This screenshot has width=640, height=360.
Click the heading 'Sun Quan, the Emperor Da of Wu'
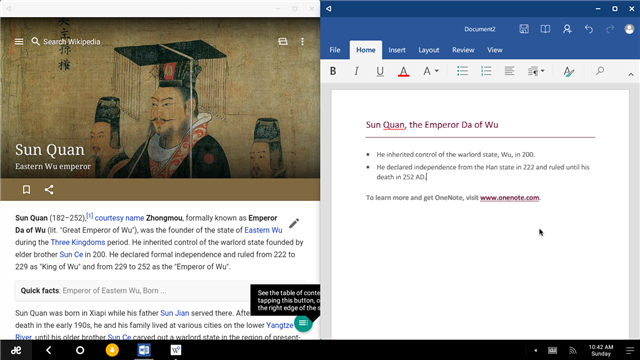click(432, 125)
